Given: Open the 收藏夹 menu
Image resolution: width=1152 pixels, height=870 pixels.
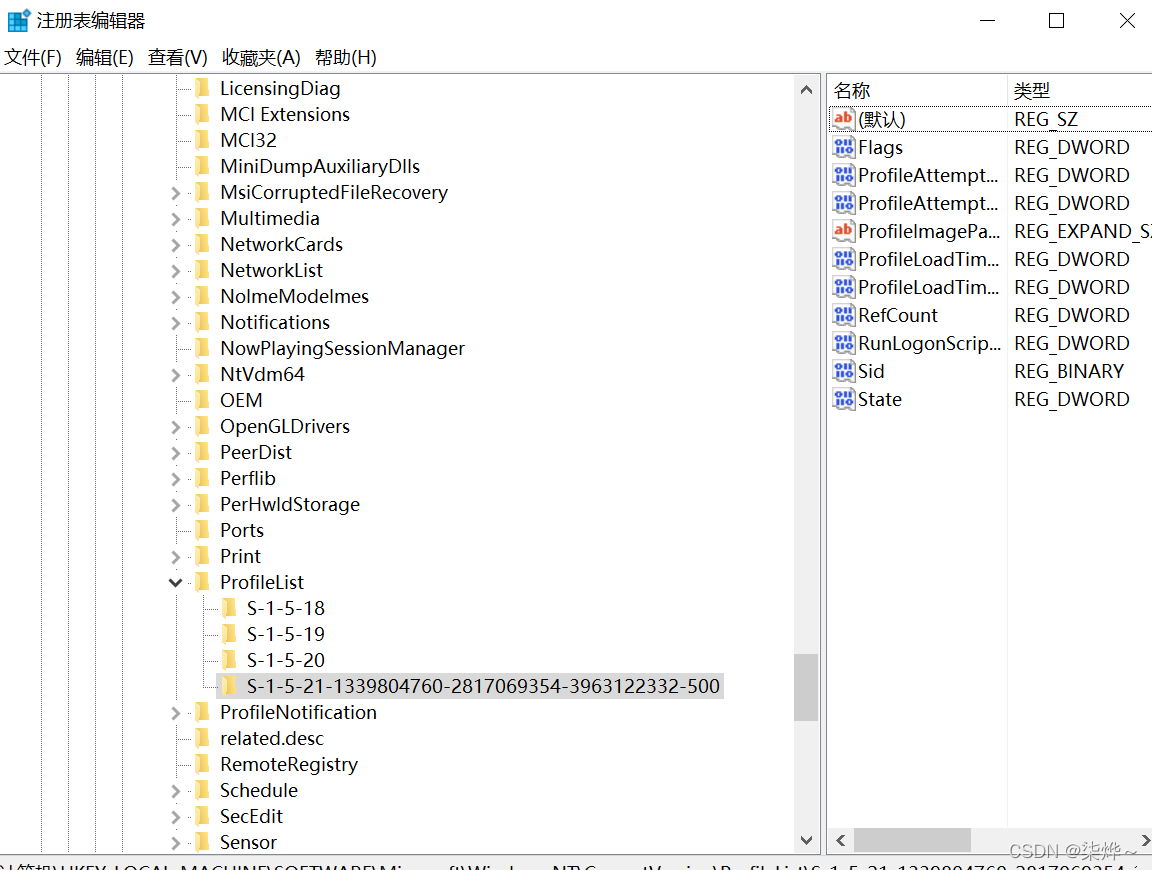Looking at the screenshot, I should pyautogui.click(x=260, y=57).
